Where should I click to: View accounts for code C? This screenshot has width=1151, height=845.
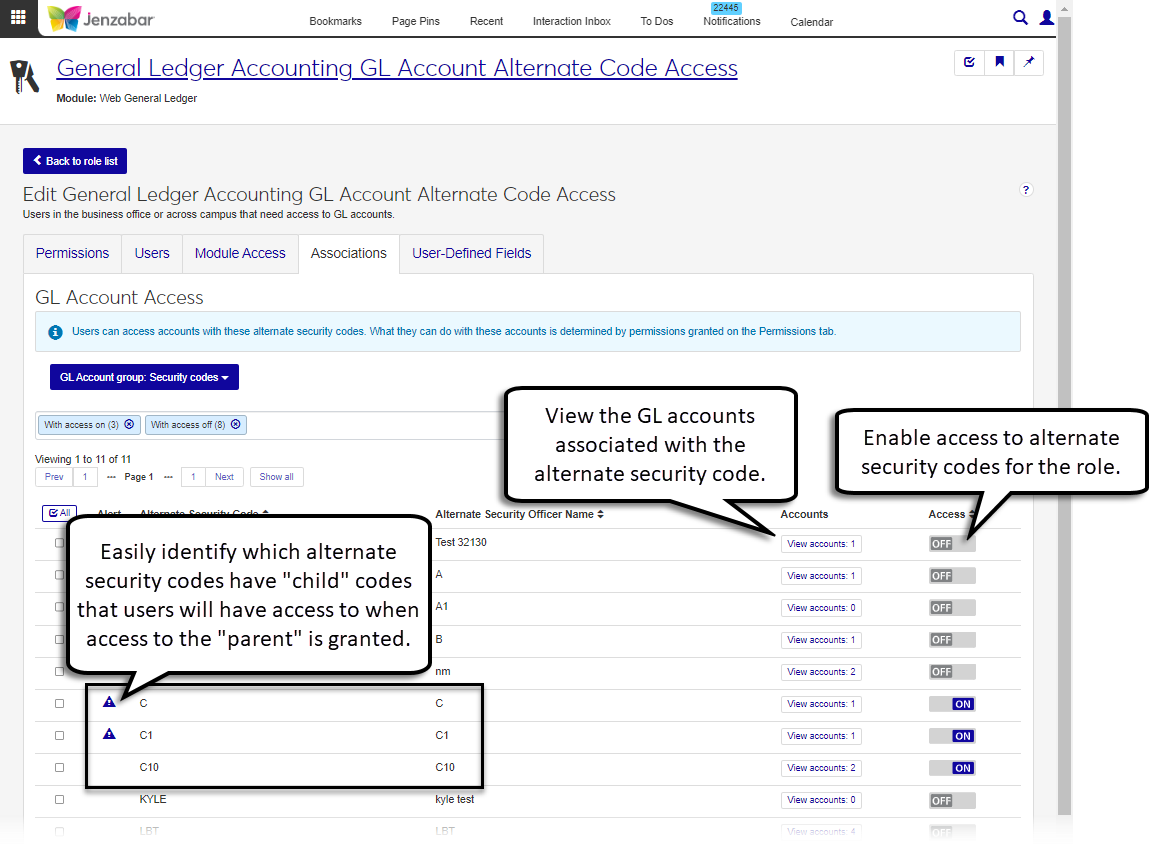[821, 704]
